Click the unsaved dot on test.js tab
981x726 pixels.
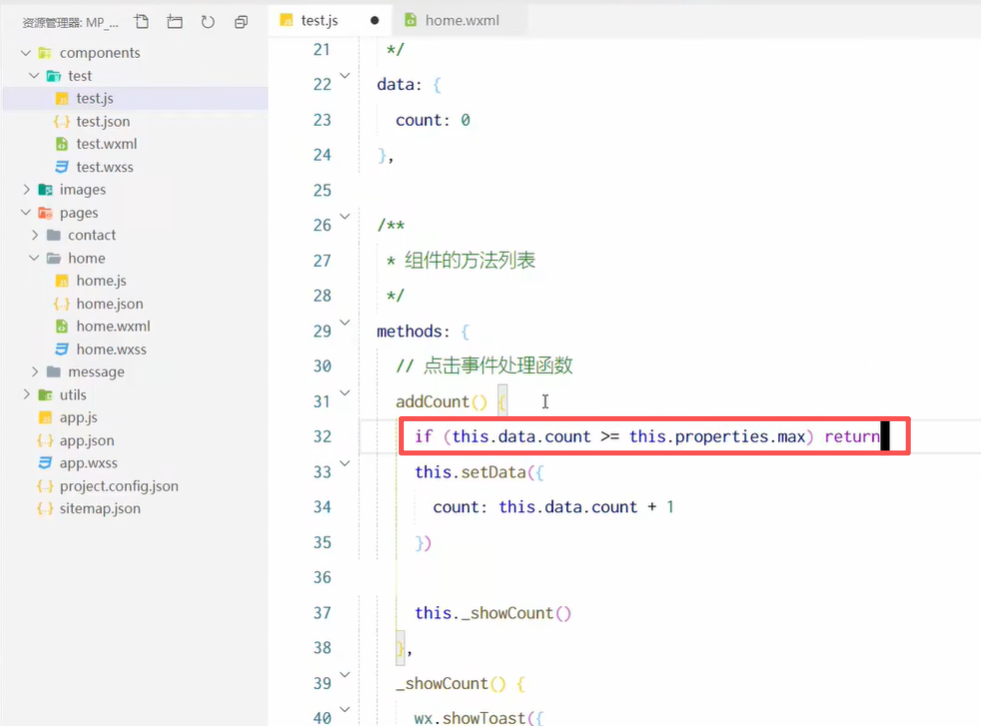[x=374, y=21]
